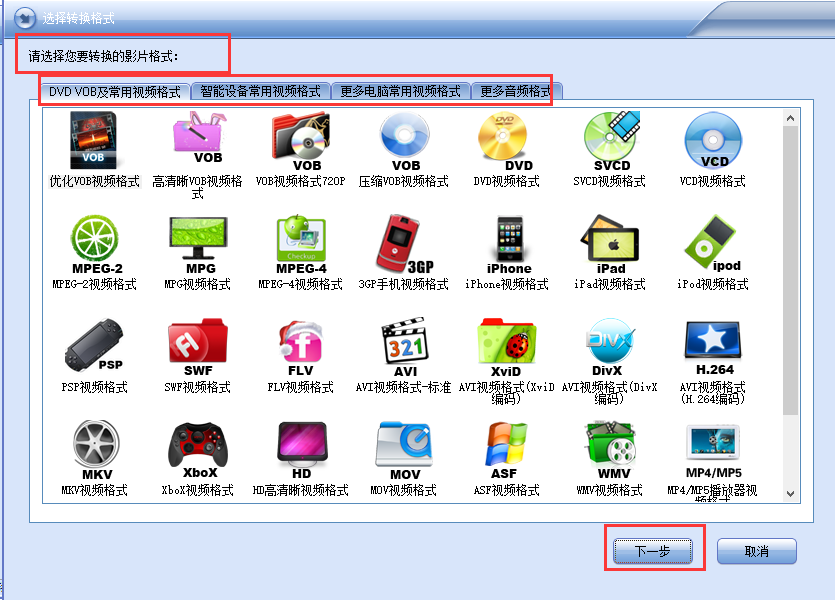The image size is (835, 600).
Task: Select the MKV film reel icon
Action: click(96, 450)
